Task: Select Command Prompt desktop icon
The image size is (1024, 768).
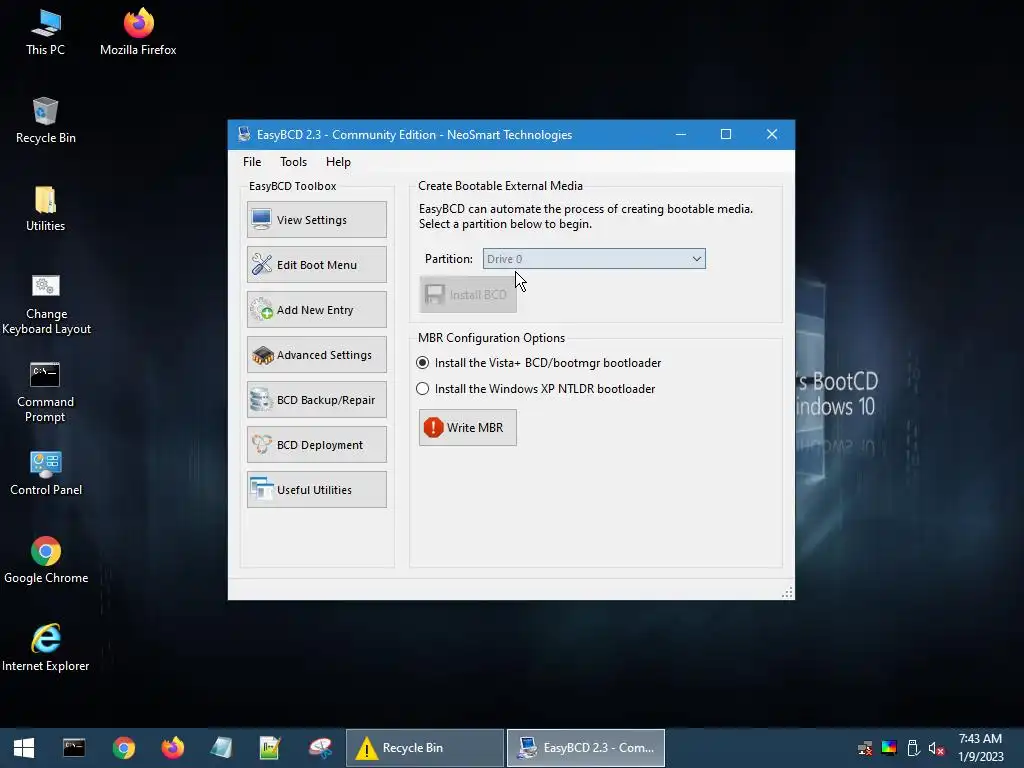Action: pos(45,392)
